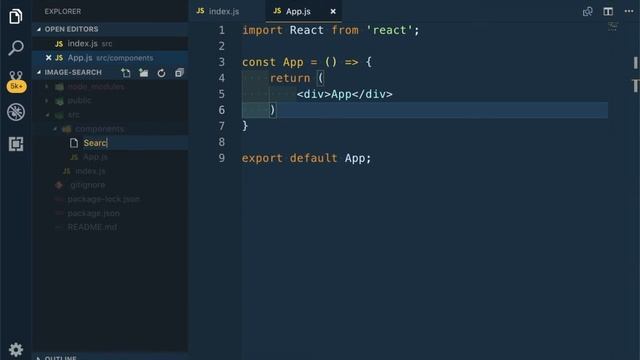Screen dimensions: 640x360
Task: Click line number 1 in gutter
Action: point(222,30)
